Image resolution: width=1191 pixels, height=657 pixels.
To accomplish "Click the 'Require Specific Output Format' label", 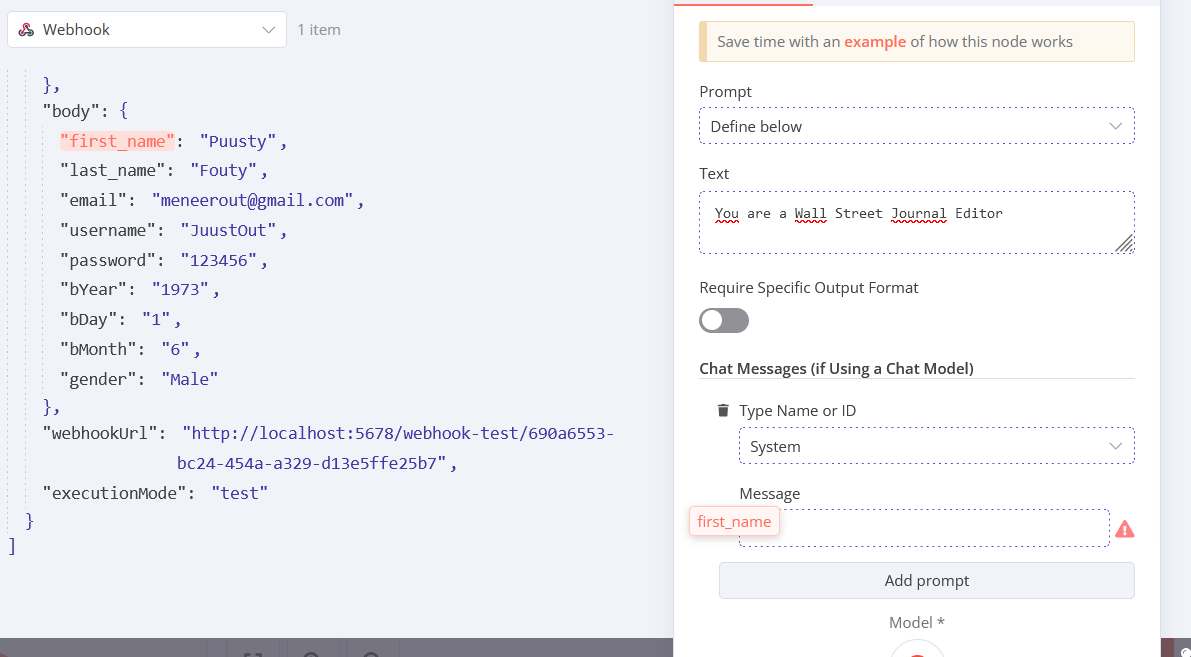I will 809,287.
